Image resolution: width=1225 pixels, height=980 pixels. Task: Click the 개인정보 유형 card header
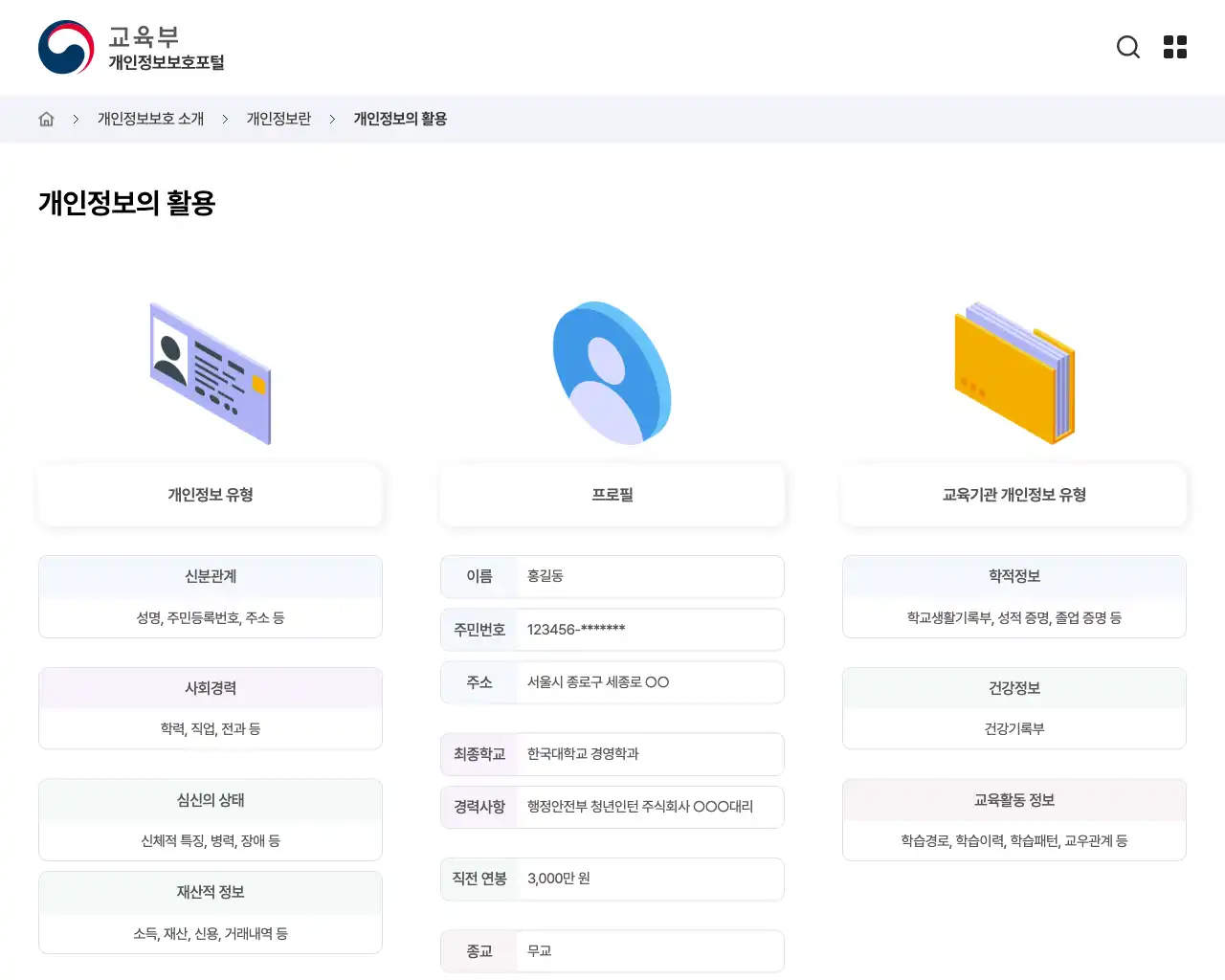point(211,495)
